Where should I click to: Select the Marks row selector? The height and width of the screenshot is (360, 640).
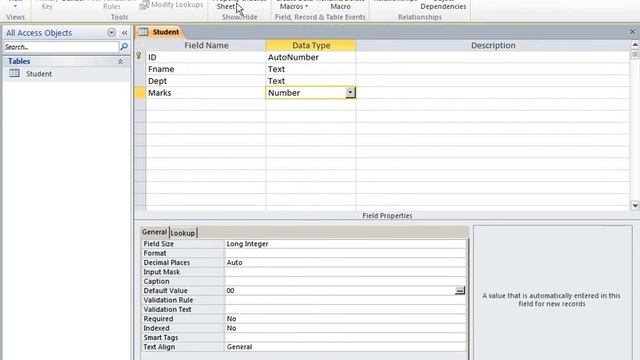pos(140,93)
